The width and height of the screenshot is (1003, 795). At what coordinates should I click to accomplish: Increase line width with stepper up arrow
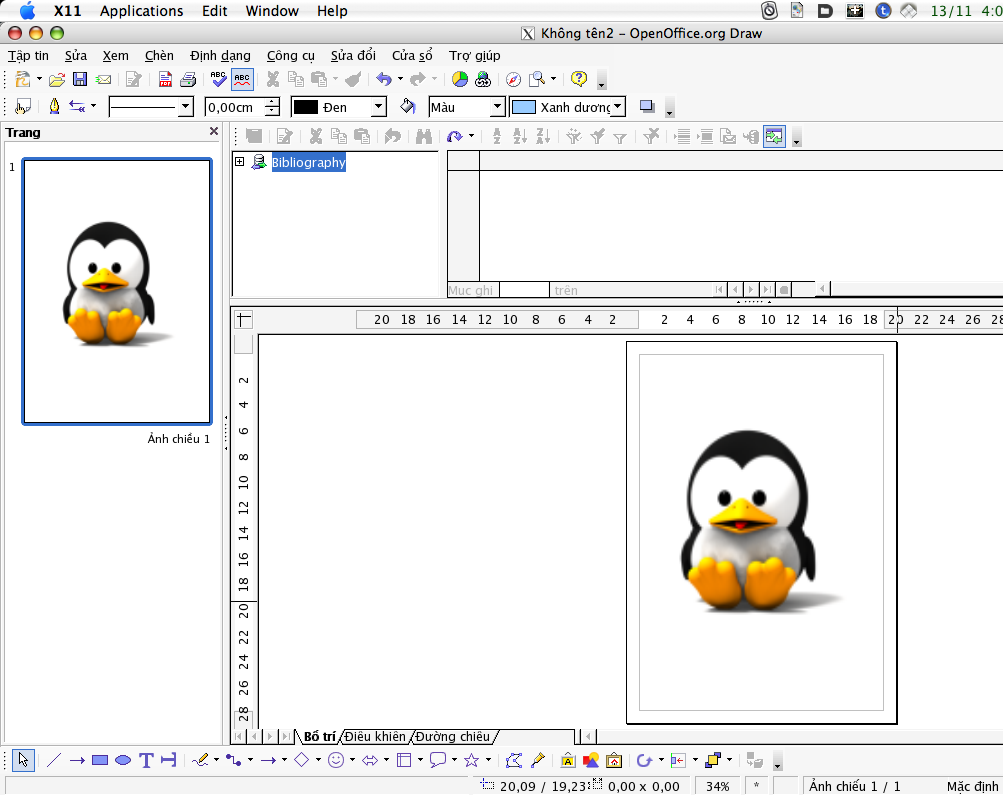tap(272, 102)
